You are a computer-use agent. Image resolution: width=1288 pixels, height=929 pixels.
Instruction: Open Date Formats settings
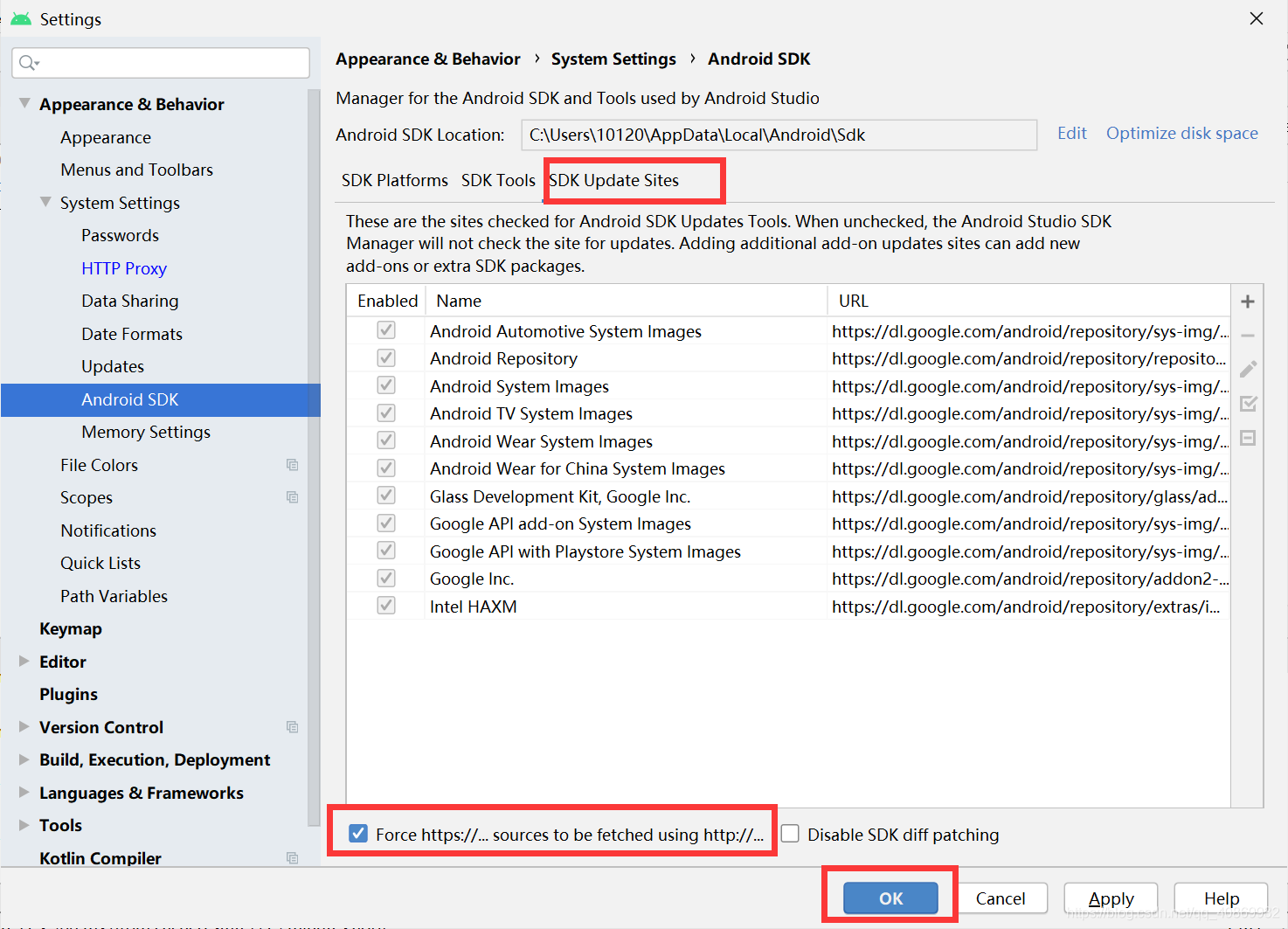tap(132, 334)
